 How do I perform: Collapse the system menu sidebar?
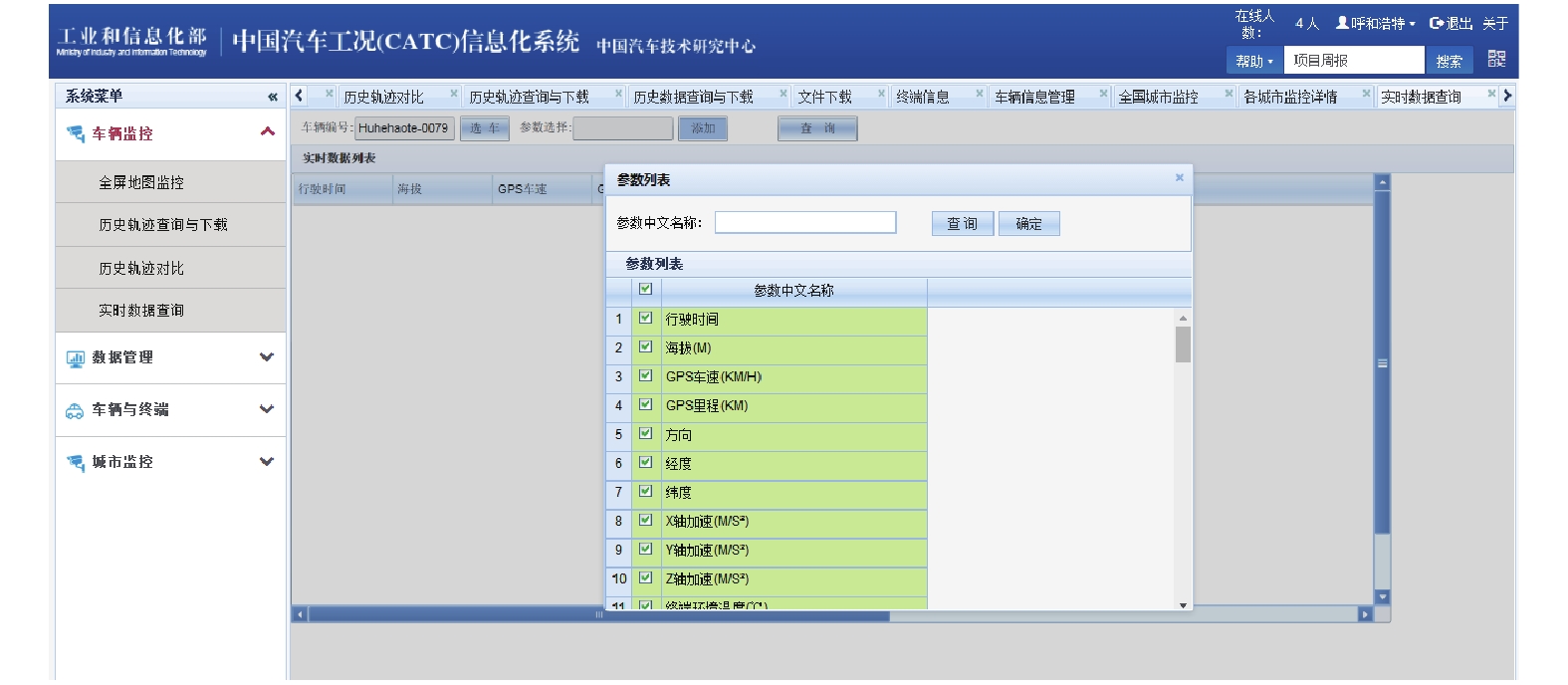pyautogui.click(x=272, y=97)
